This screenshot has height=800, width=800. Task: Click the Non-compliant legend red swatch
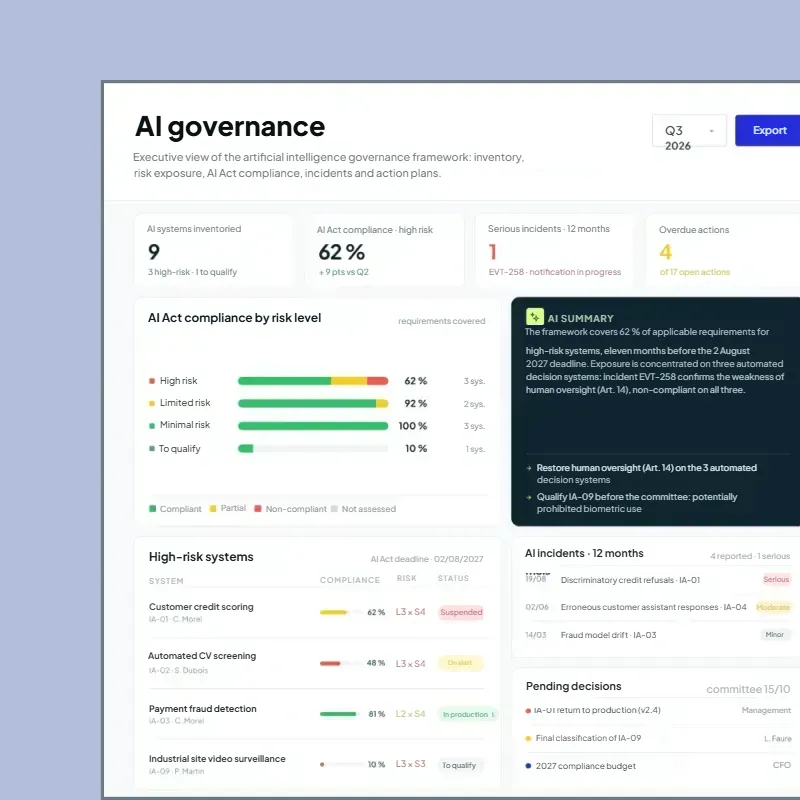pos(258,509)
